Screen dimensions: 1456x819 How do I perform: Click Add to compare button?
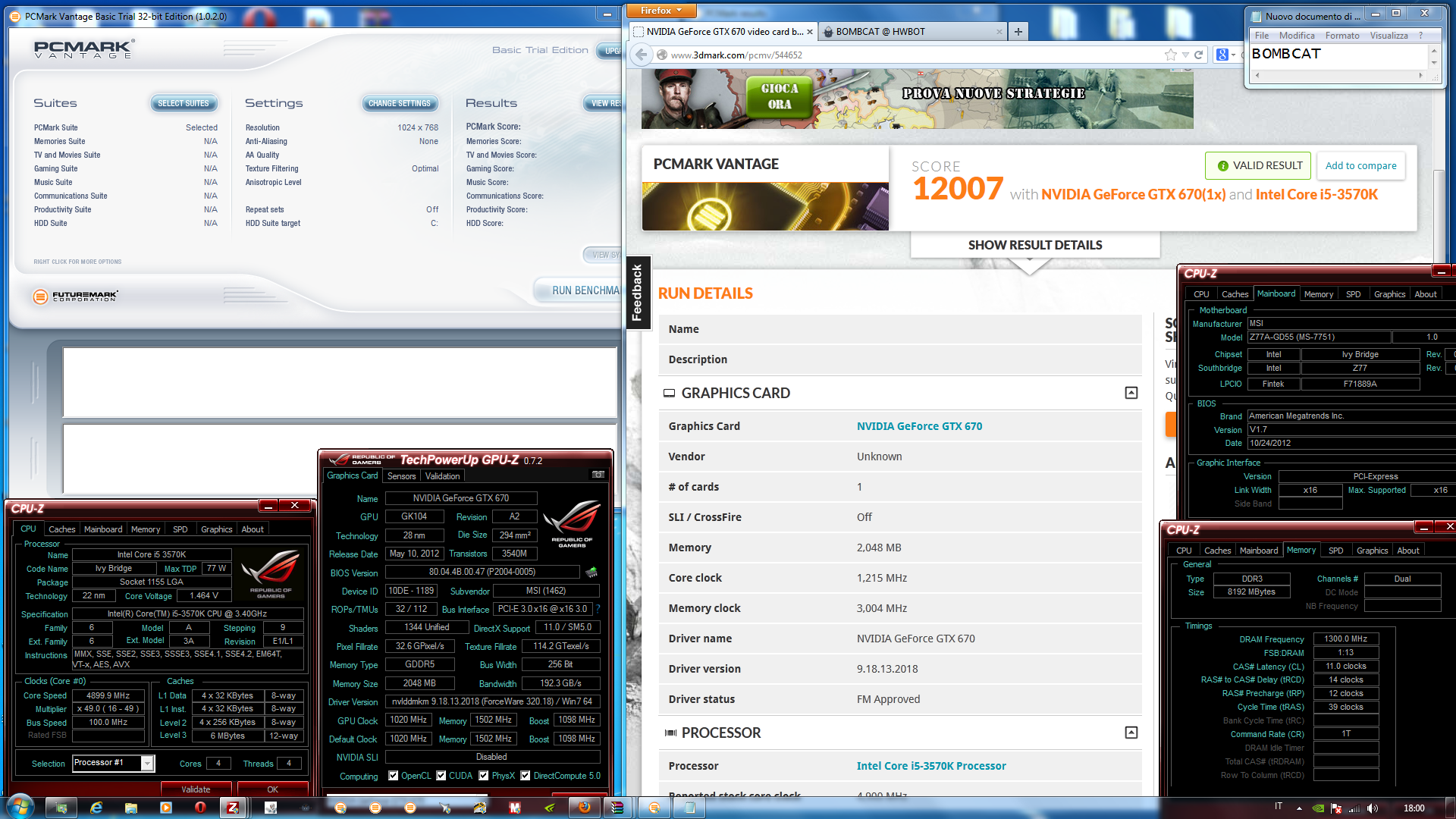tap(1360, 165)
